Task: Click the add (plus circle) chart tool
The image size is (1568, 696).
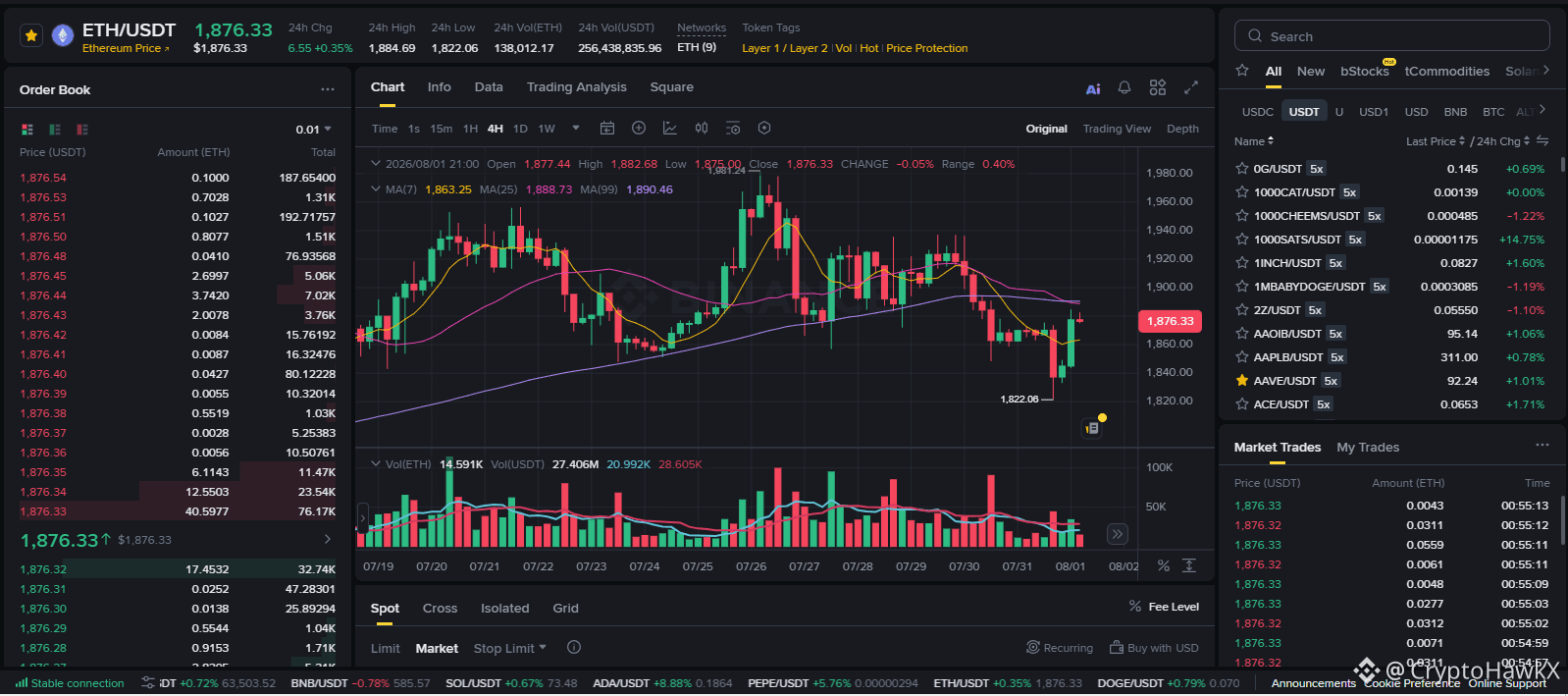Action: tap(639, 129)
